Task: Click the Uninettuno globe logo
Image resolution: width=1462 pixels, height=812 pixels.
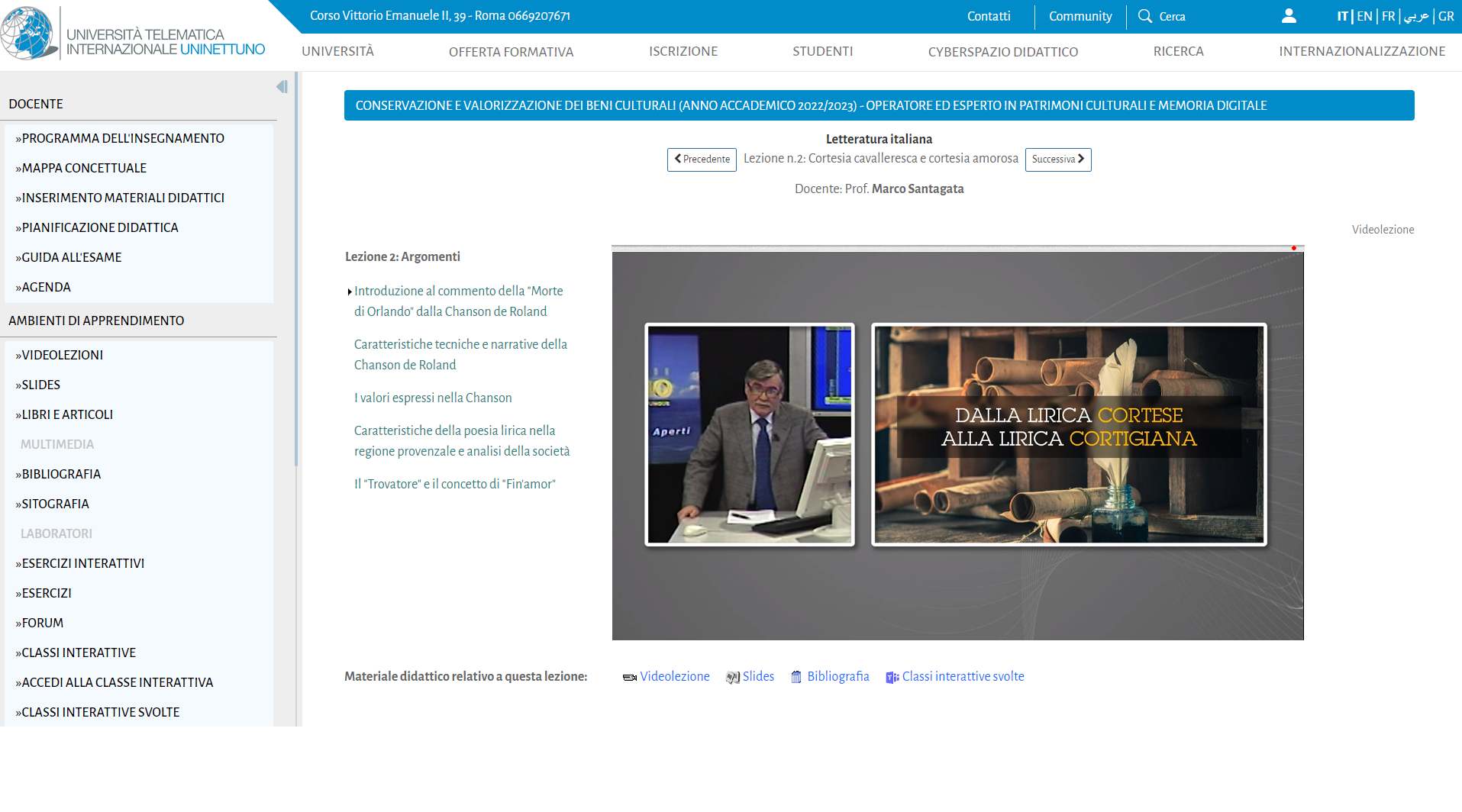Action: (28, 34)
